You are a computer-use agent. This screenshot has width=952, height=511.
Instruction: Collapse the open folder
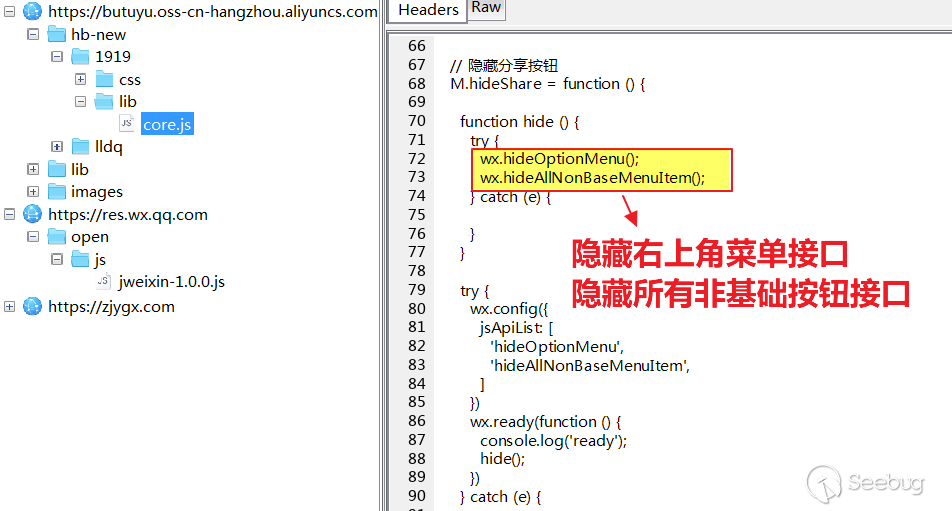pos(33,237)
